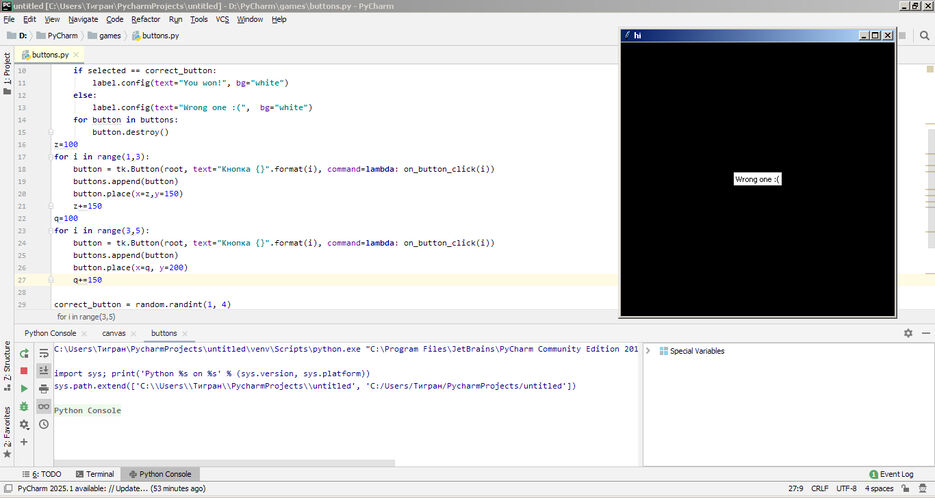Click 'Wrong one :(' label in hi window

pos(757,179)
